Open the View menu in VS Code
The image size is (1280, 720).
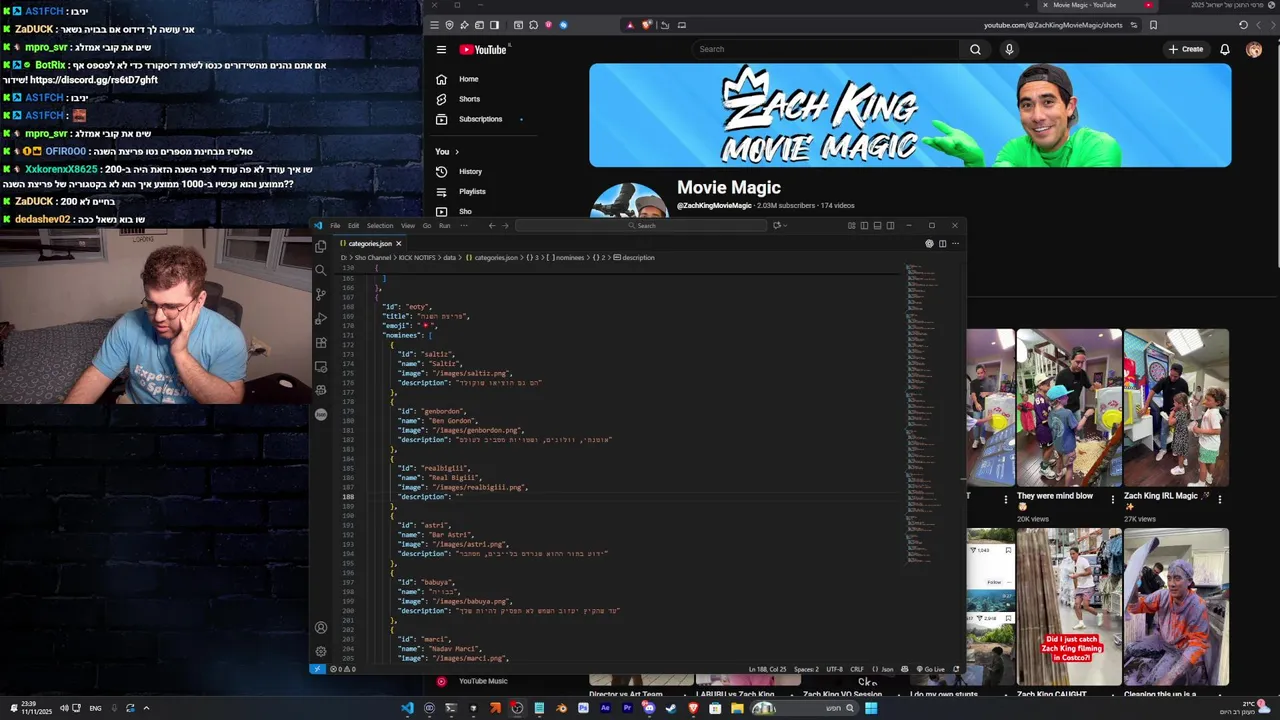pos(408,226)
